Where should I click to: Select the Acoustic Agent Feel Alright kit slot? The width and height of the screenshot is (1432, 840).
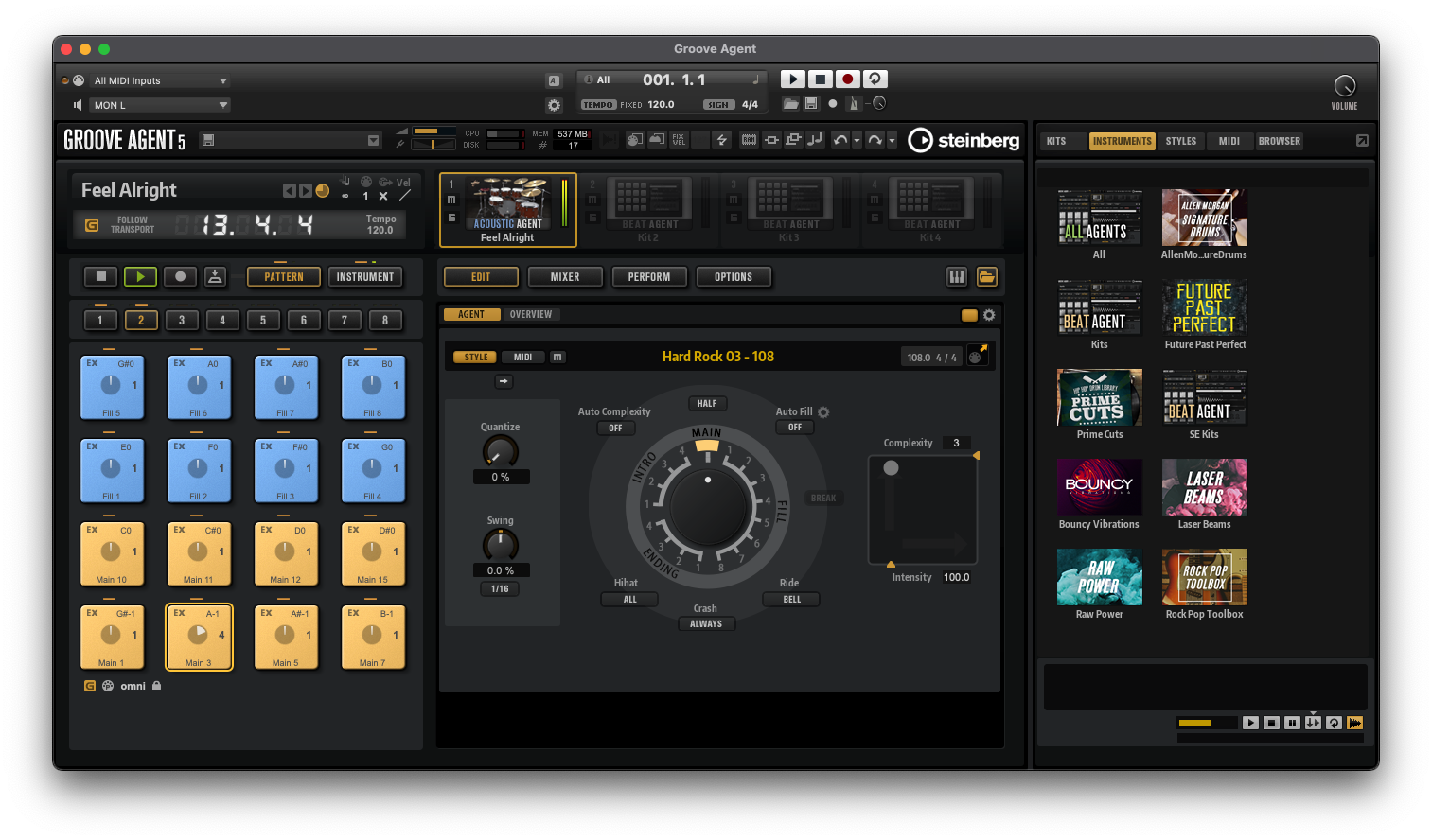508,210
